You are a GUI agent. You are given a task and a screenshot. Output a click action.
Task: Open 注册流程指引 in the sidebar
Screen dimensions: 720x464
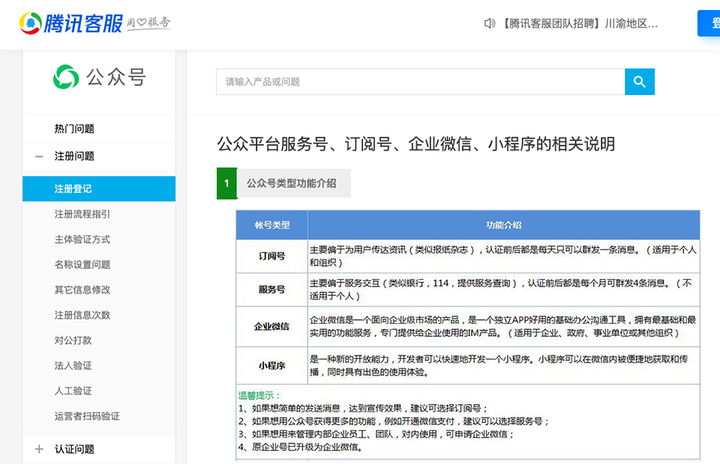coord(82,214)
